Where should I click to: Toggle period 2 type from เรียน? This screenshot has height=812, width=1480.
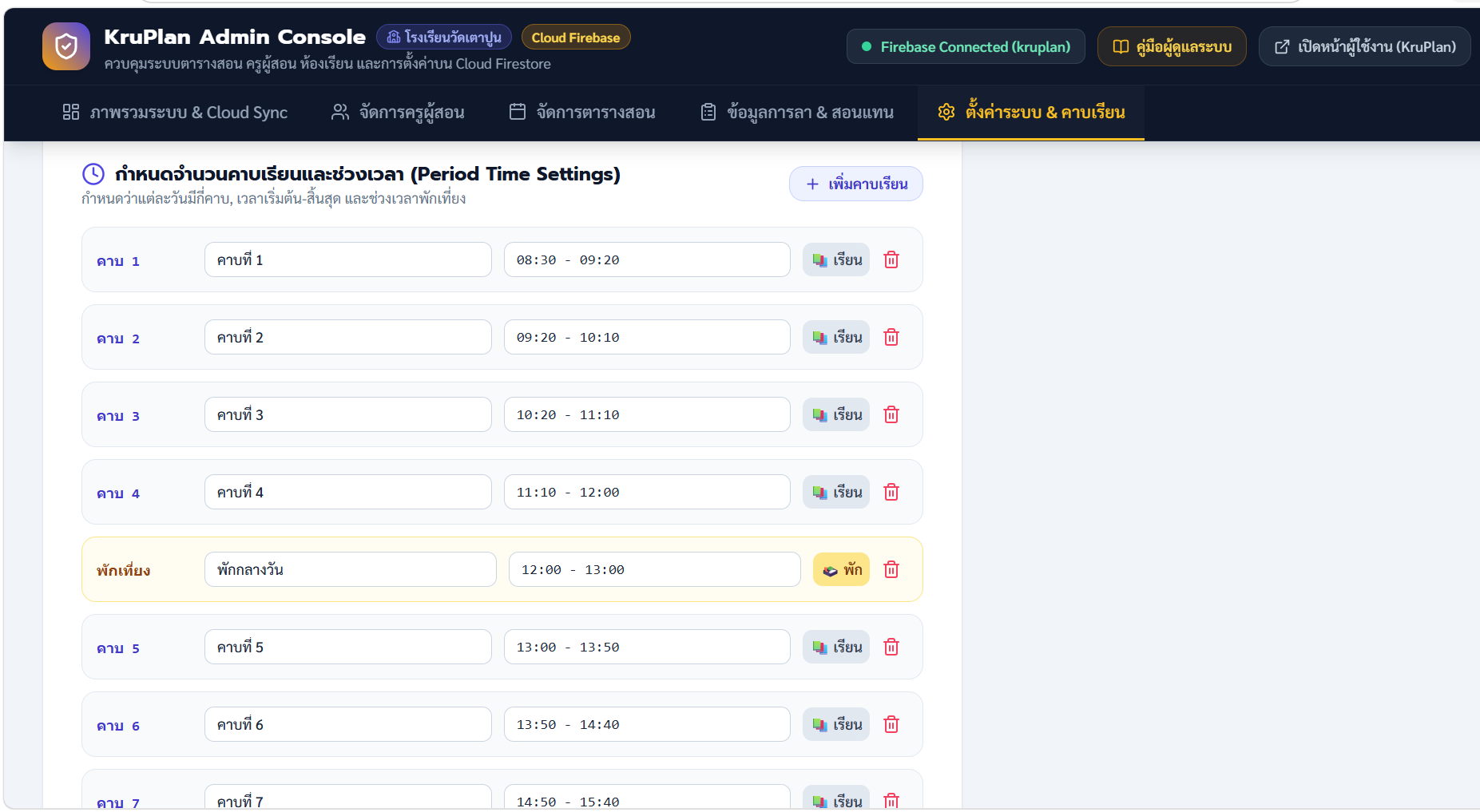coord(836,337)
